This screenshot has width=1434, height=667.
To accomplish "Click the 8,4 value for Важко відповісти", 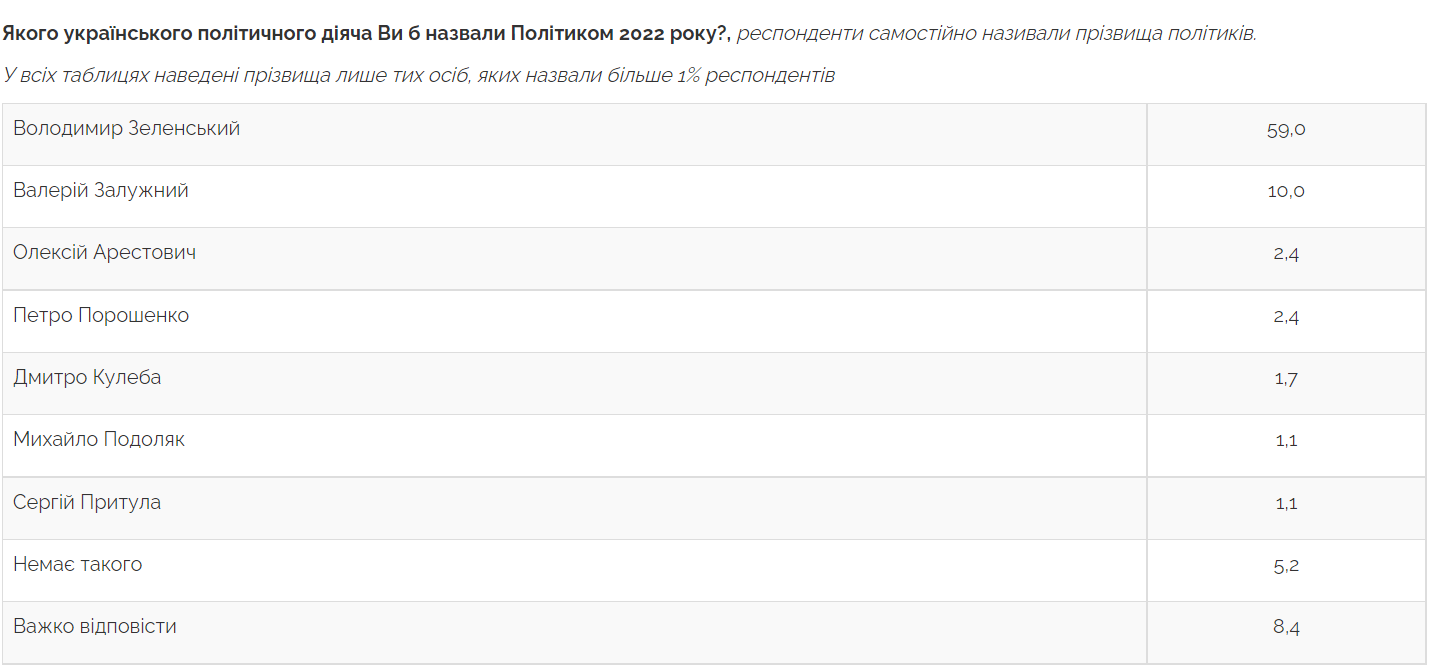I will (1285, 628).
